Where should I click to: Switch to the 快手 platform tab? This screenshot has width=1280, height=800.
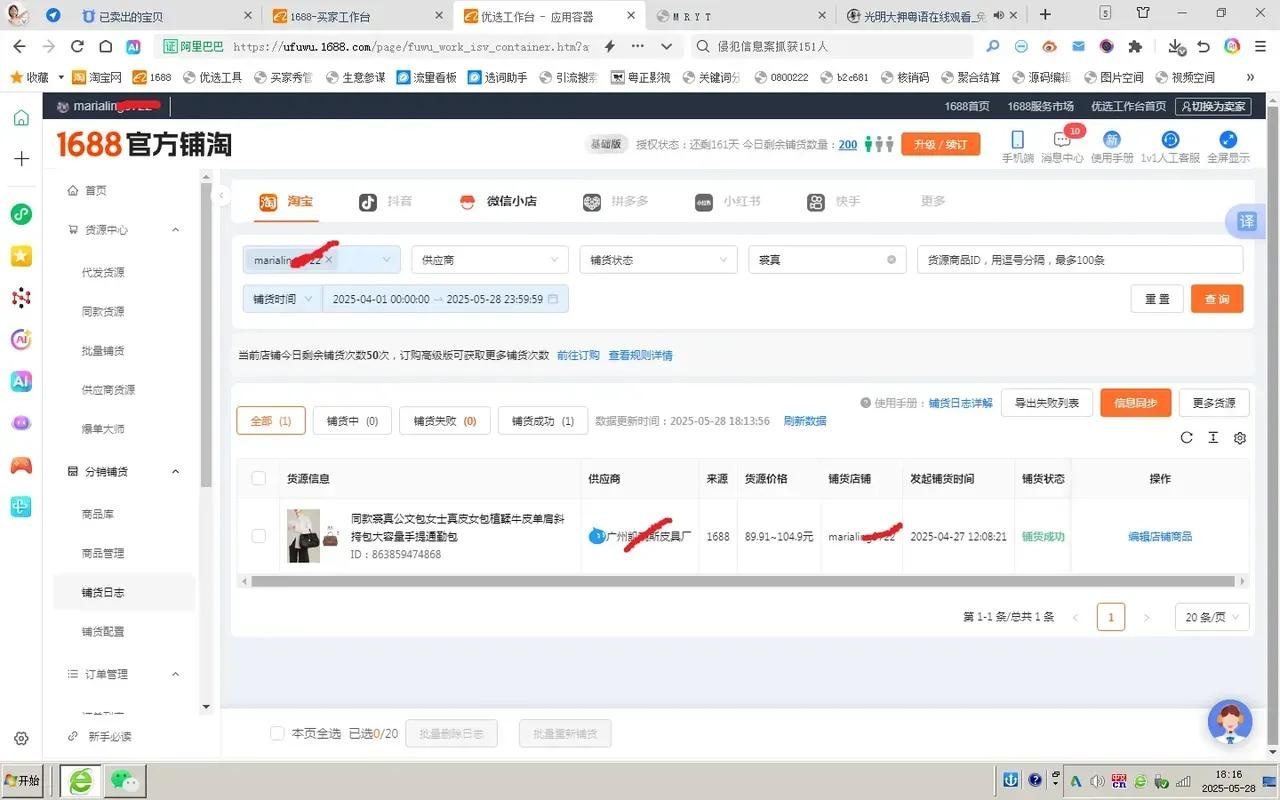tap(834, 201)
